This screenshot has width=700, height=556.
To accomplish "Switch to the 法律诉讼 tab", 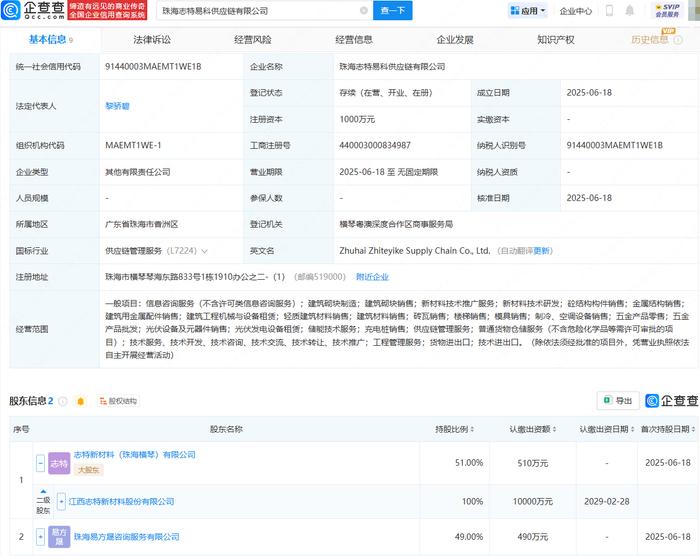I will [x=152, y=40].
